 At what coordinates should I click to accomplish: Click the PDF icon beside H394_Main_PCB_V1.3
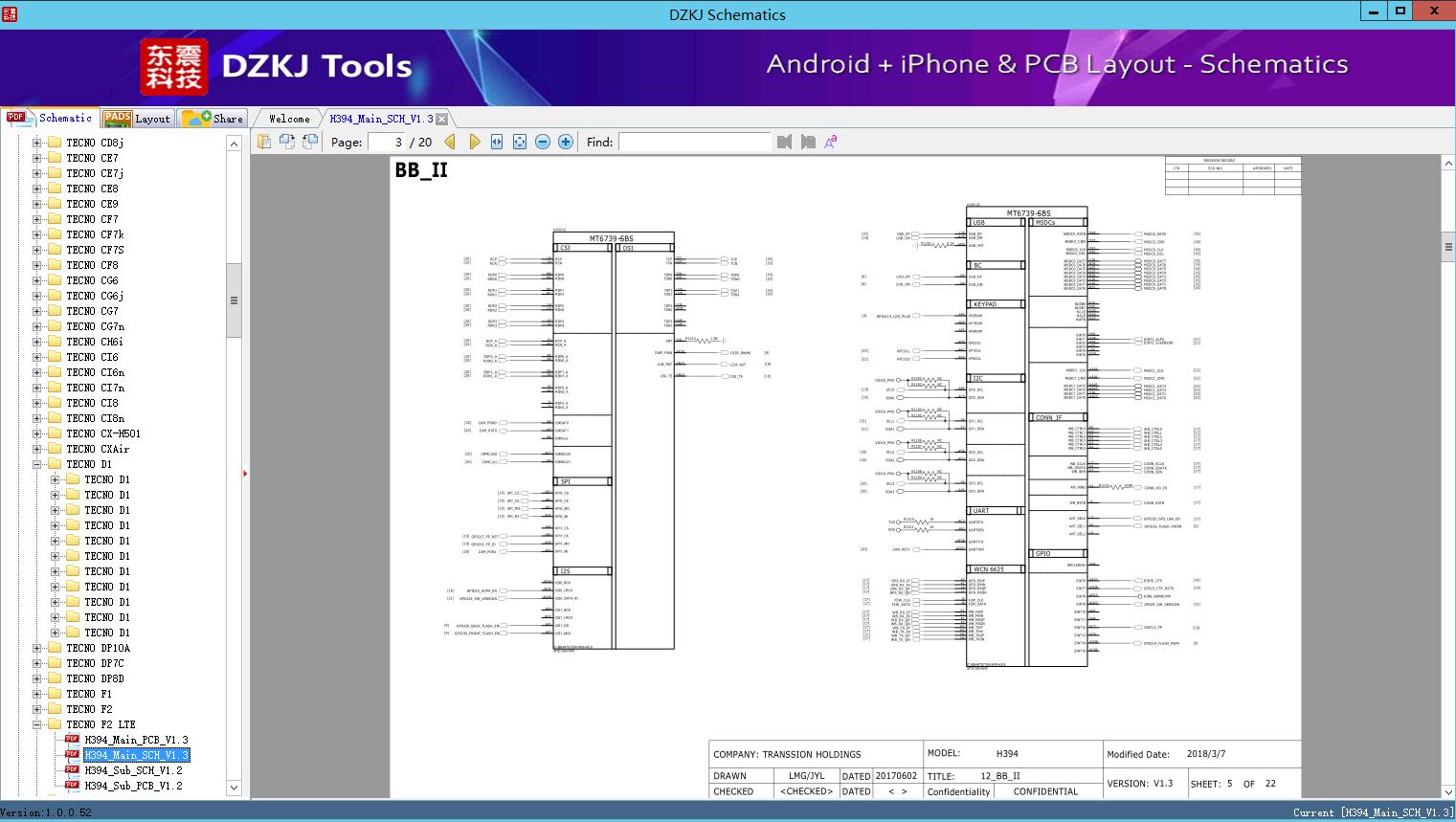point(72,739)
